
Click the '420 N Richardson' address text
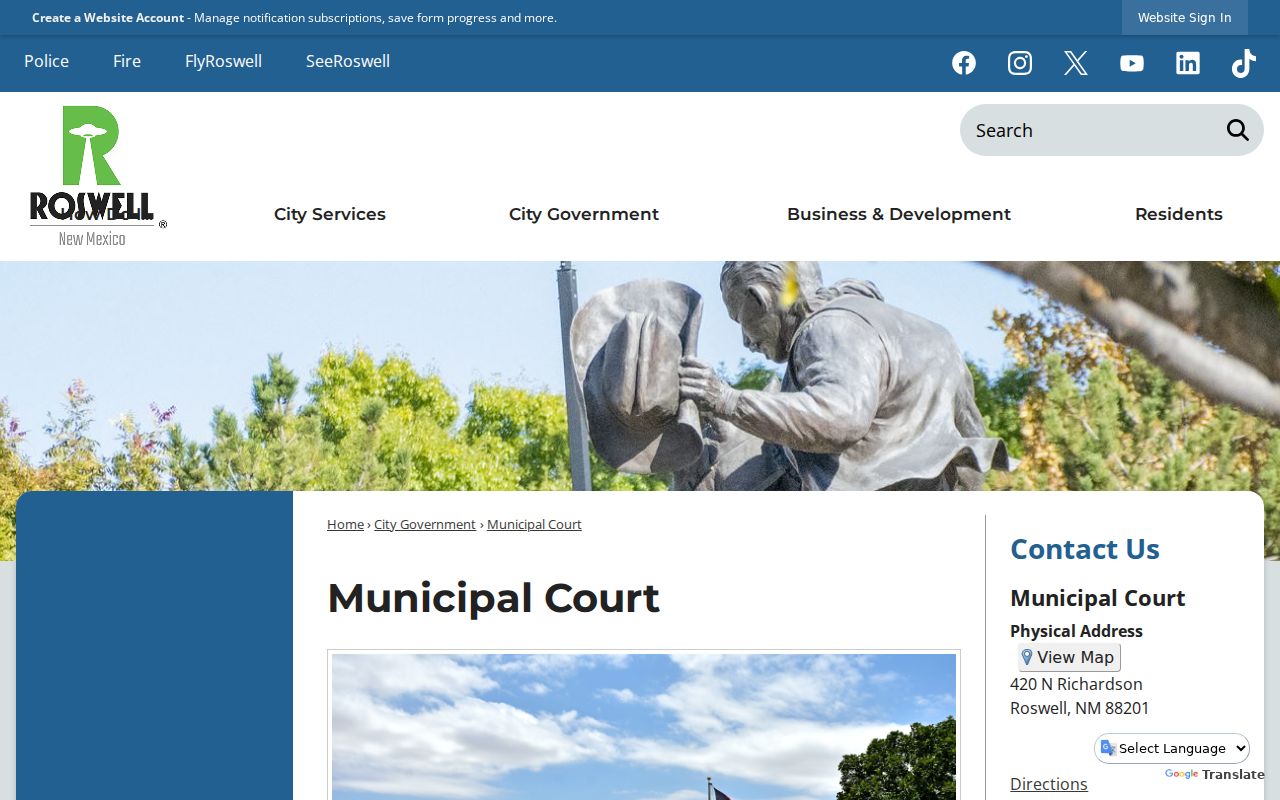[x=1076, y=684]
